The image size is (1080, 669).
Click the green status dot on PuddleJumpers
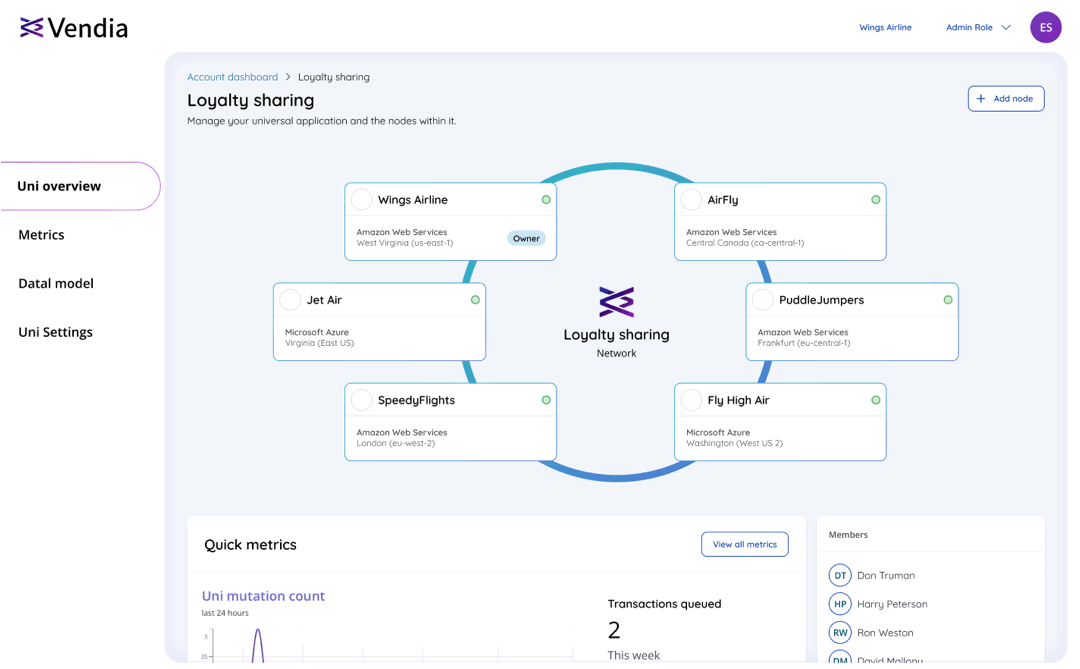(948, 300)
